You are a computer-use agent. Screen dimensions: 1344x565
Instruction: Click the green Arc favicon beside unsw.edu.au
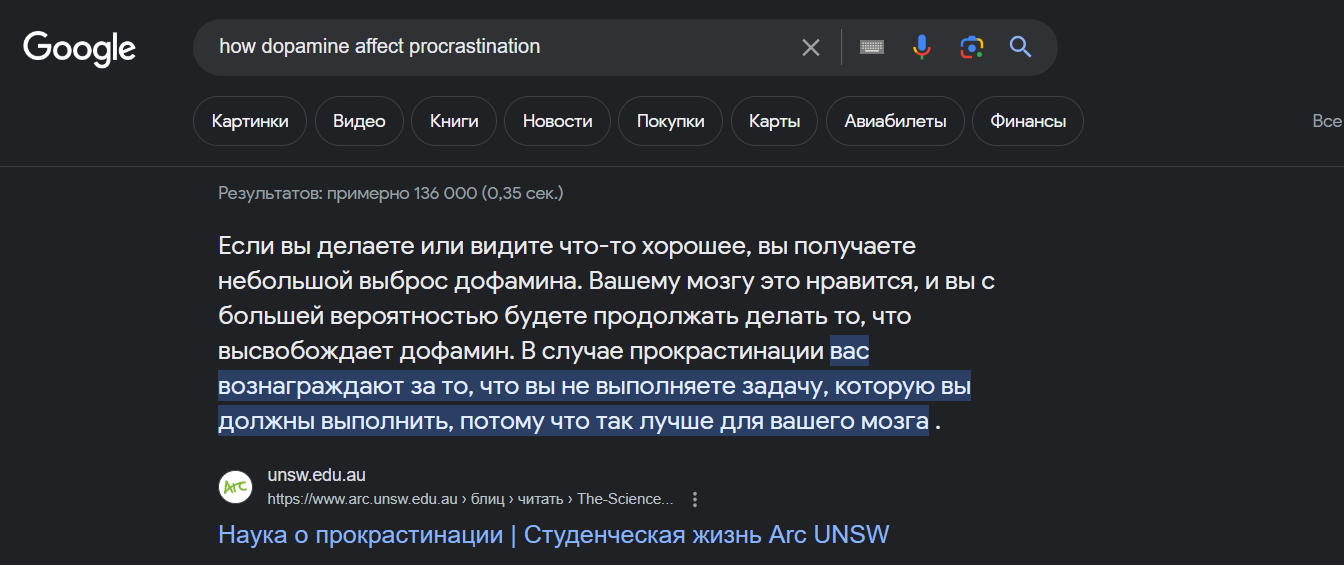235,487
